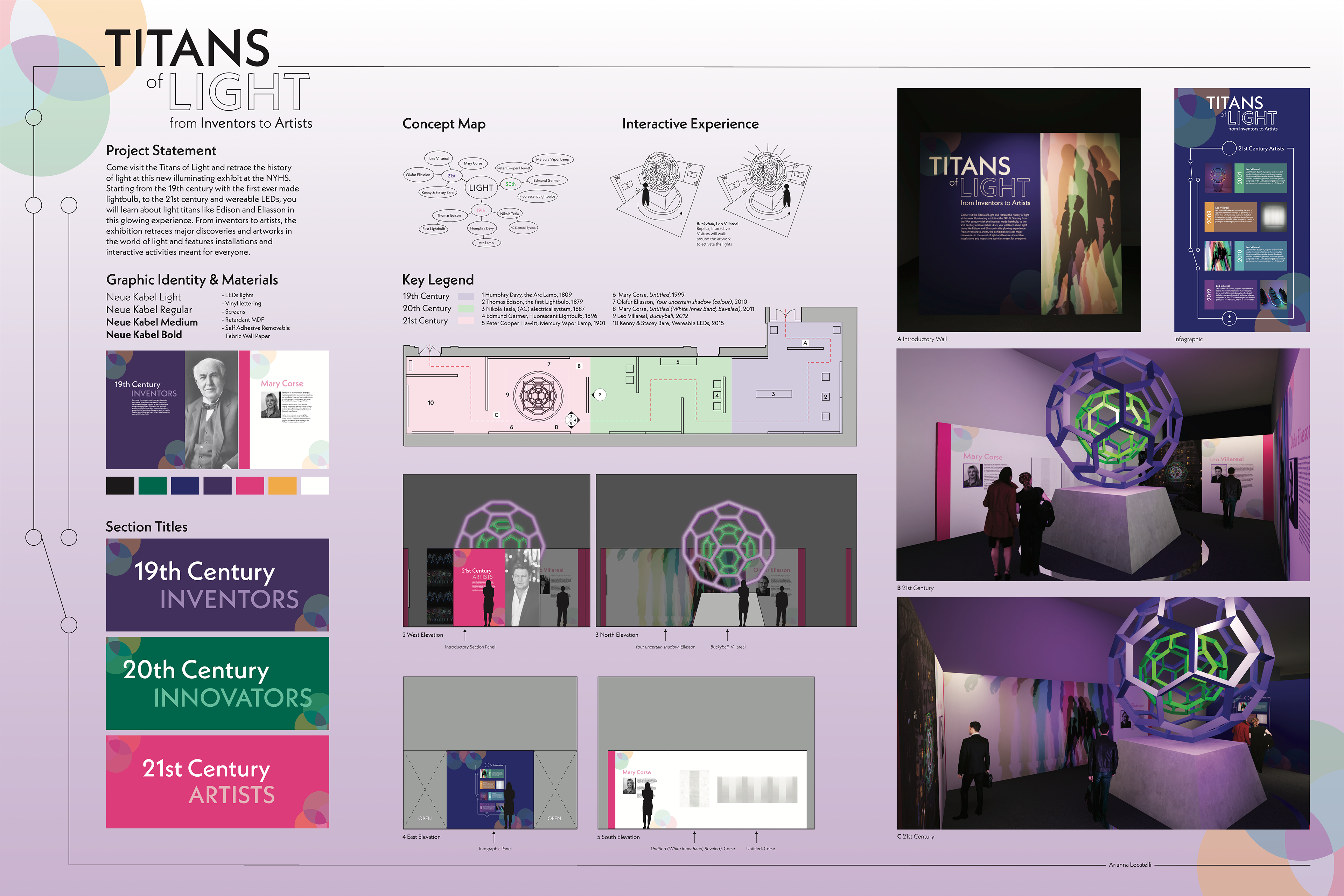The image size is (1344, 896).
Task: Click the 20th Century green legend swatch
Action: (x=466, y=309)
